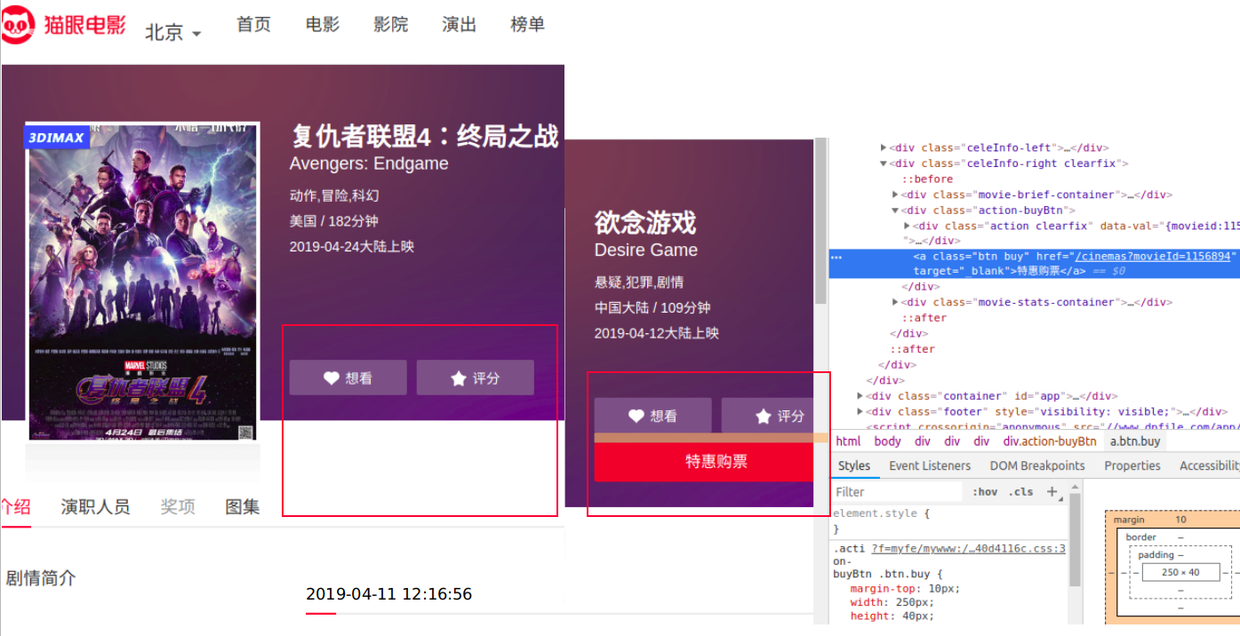This screenshot has width=1240, height=636.
Task: Follow the /cinemas?movieId=1156894 href link
Action: (1152, 257)
